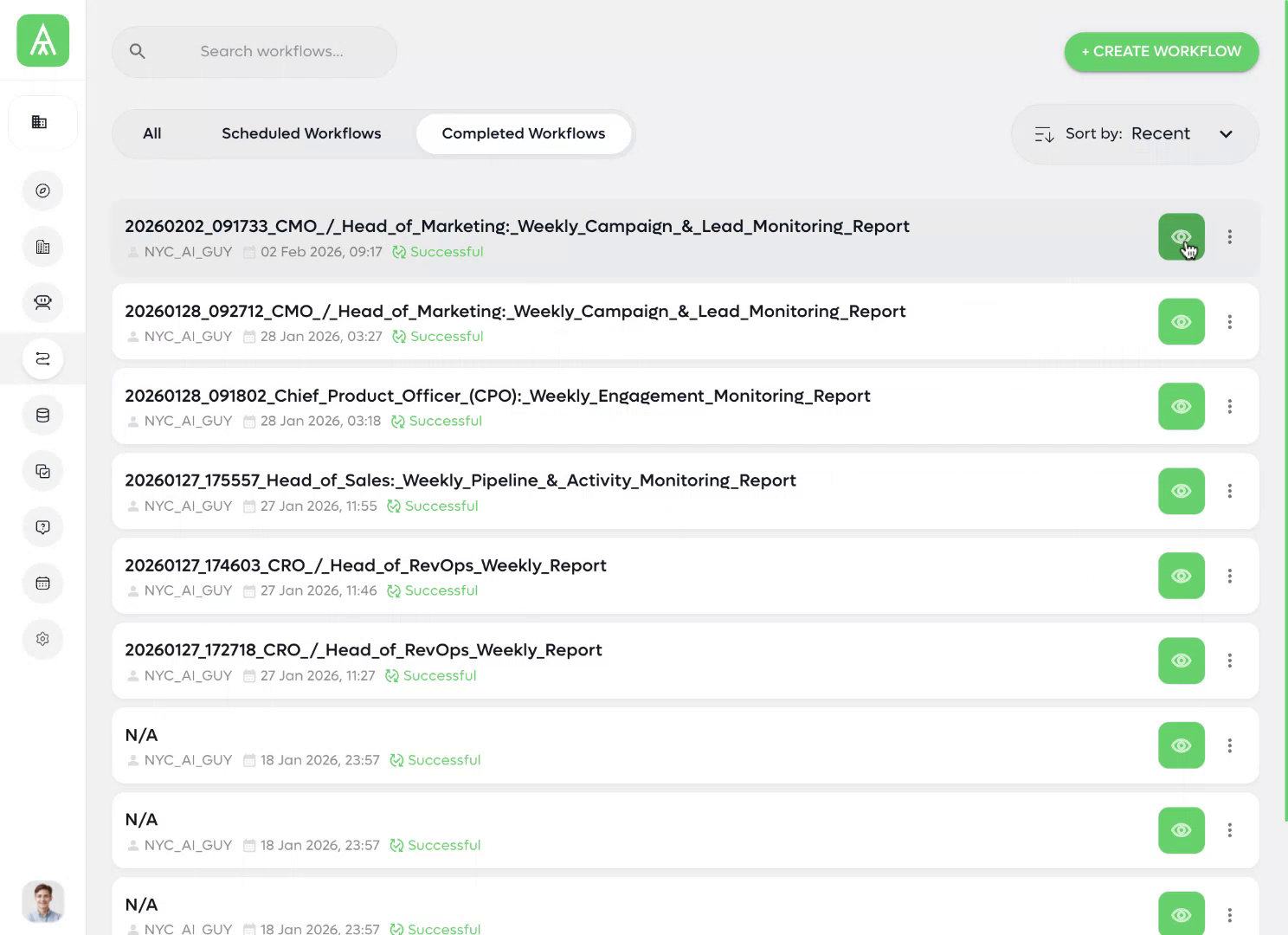Screen dimensions: 1288x935
Task: Open the compass explore icon in sidebar
Action: pos(42,190)
